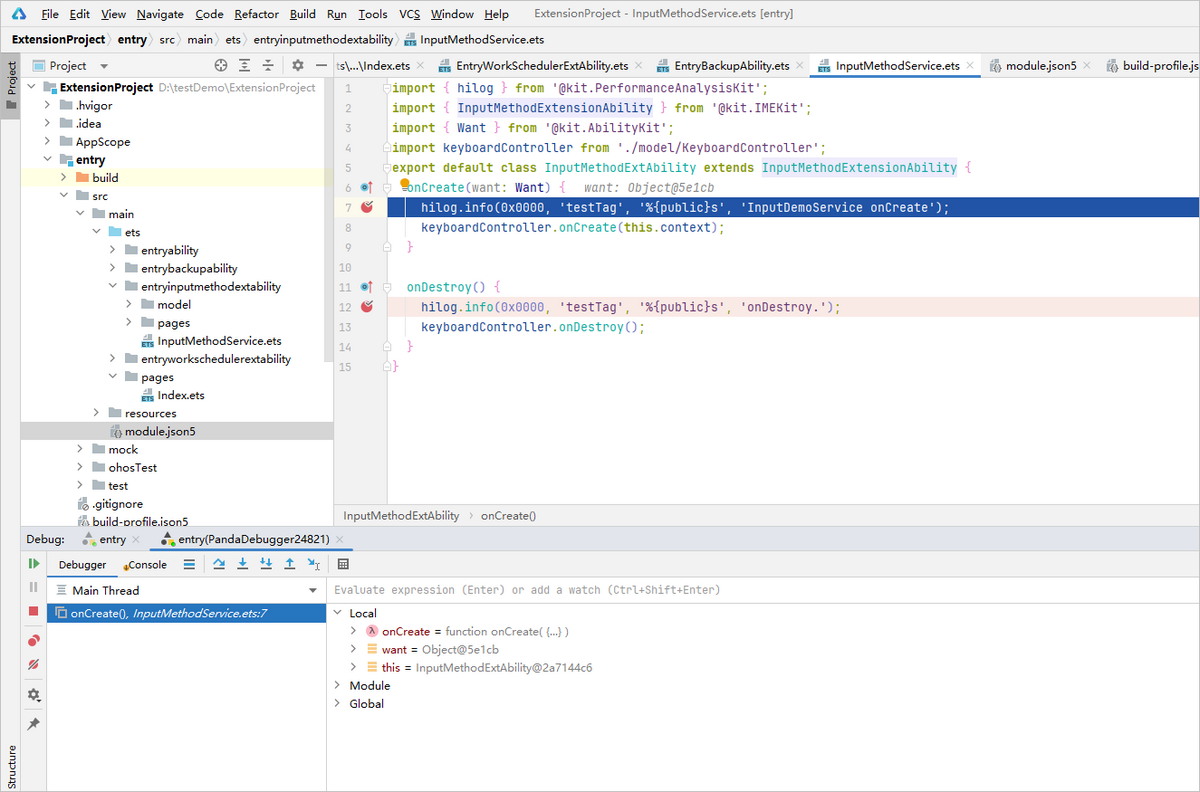
Task: Open the Evaluate Expression calculator icon
Action: pyautogui.click(x=343, y=564)
